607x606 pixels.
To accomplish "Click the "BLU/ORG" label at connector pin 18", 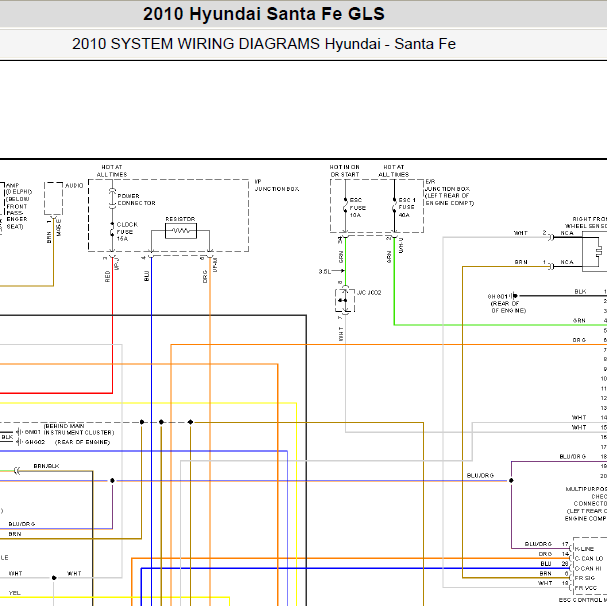I will coord(573,457).
